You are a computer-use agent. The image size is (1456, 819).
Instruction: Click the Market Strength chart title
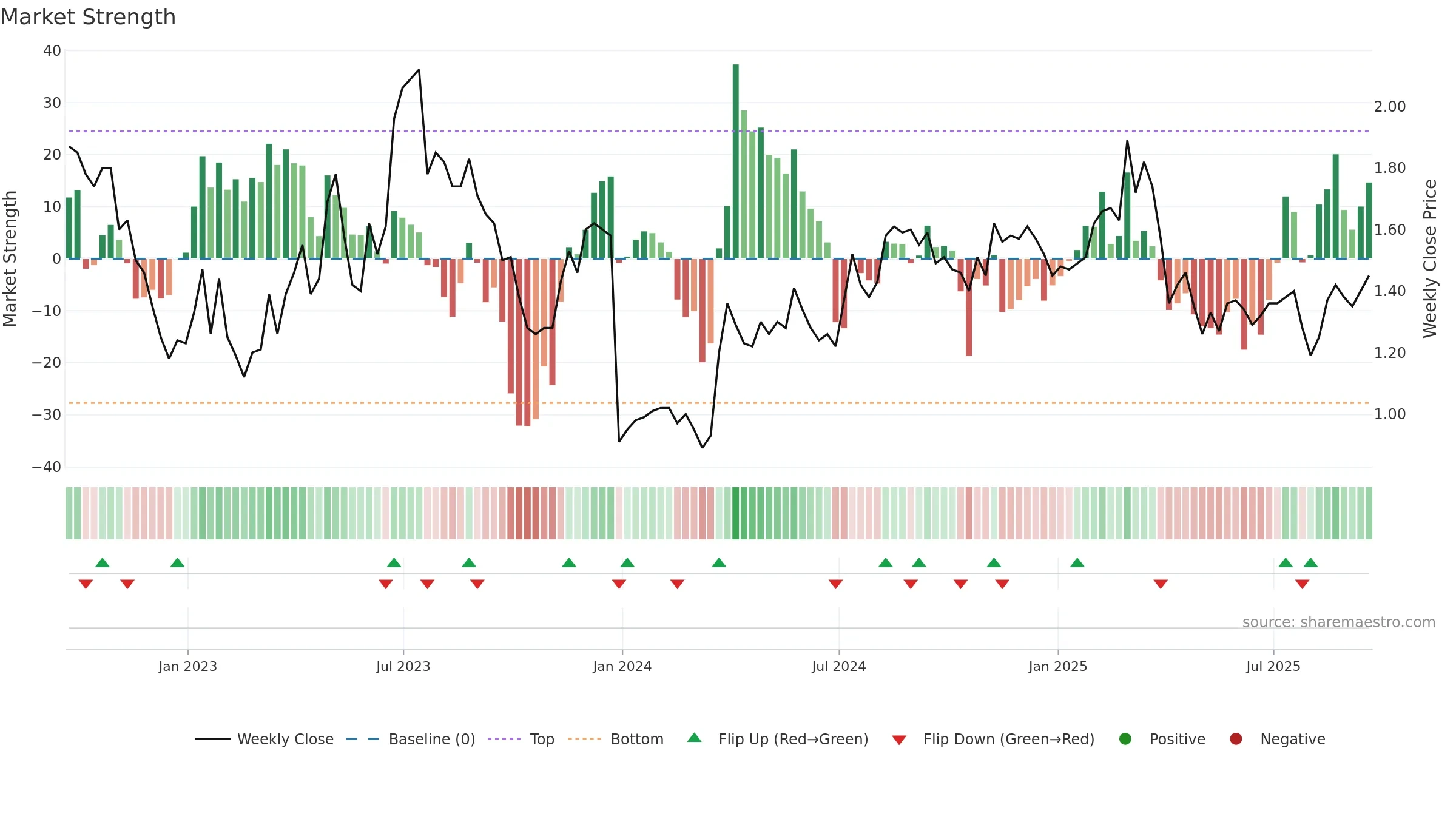pos(89,17)
